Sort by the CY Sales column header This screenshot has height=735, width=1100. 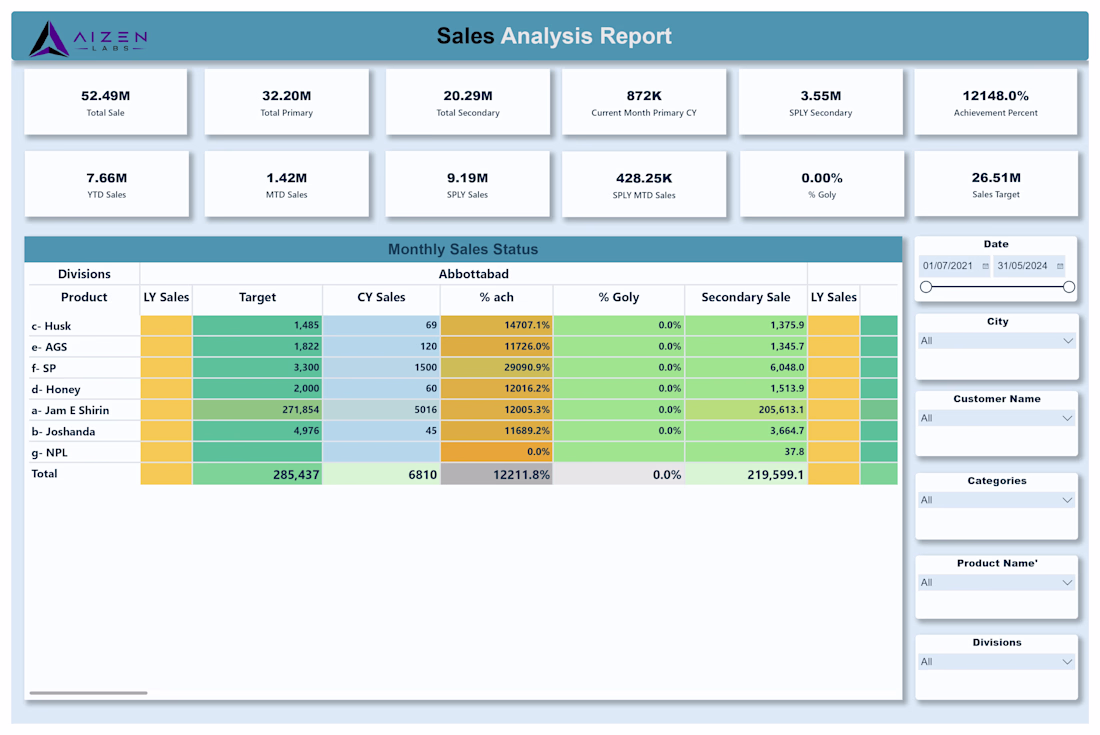[x=381, y=297]
